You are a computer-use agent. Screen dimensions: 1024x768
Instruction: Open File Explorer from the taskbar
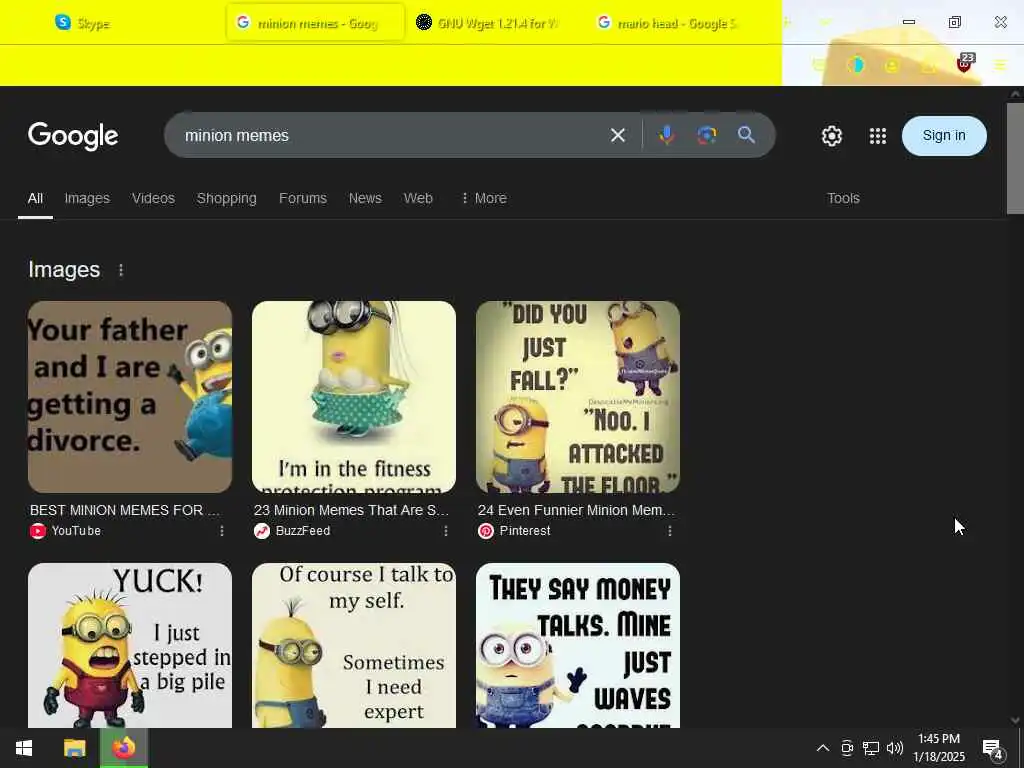(74, 748)
